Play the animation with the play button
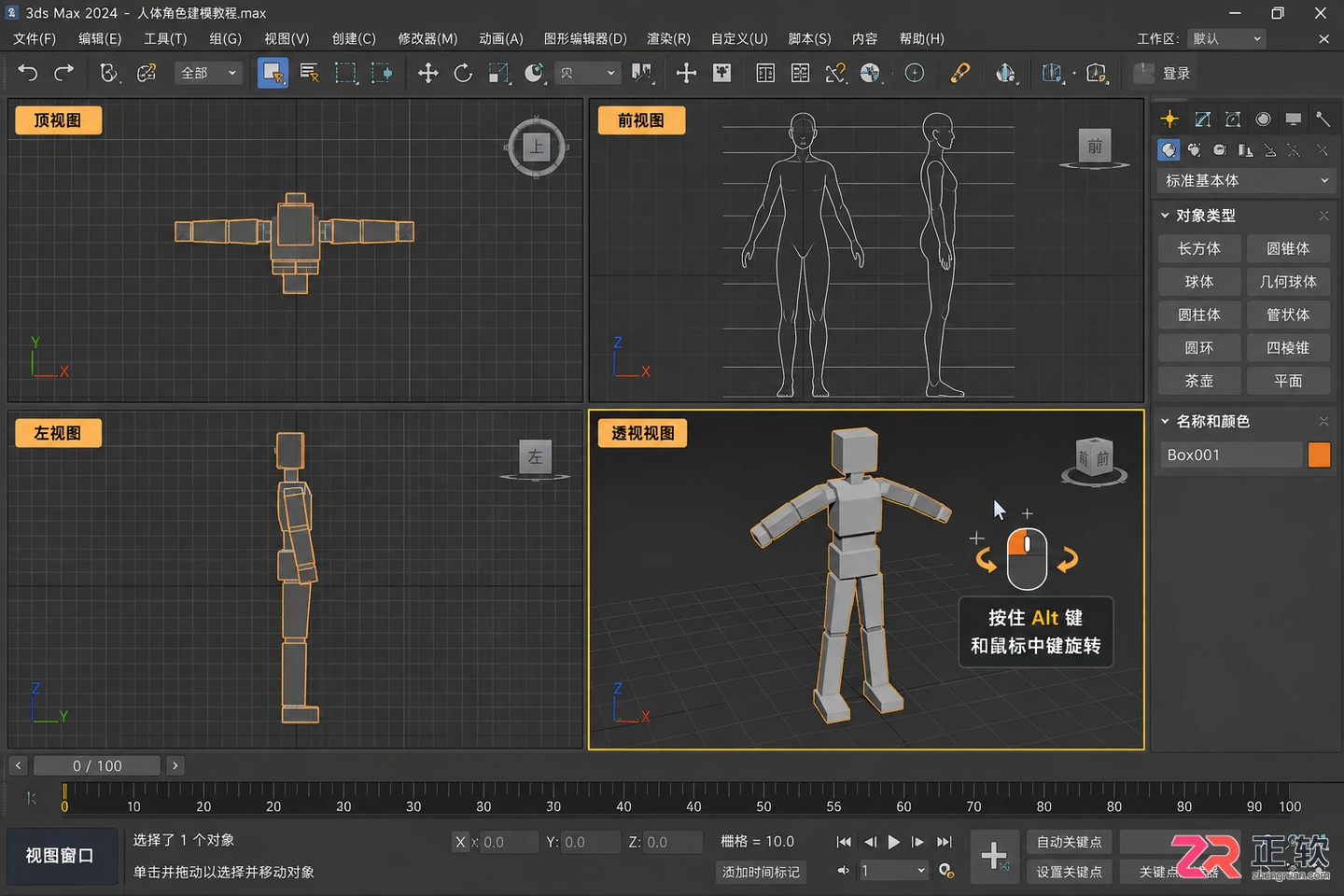The image size is (1344, 896). (893, 842)
